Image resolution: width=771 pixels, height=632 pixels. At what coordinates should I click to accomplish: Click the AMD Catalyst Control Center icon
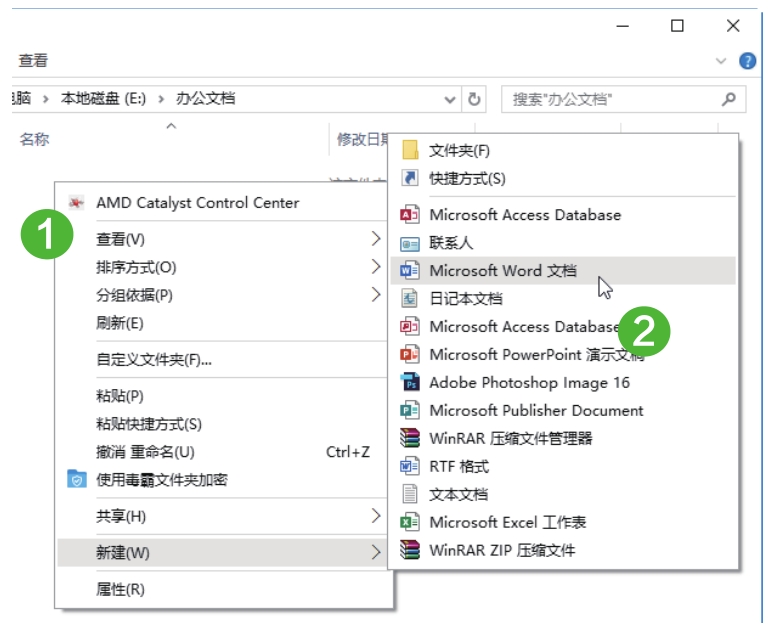76,203
